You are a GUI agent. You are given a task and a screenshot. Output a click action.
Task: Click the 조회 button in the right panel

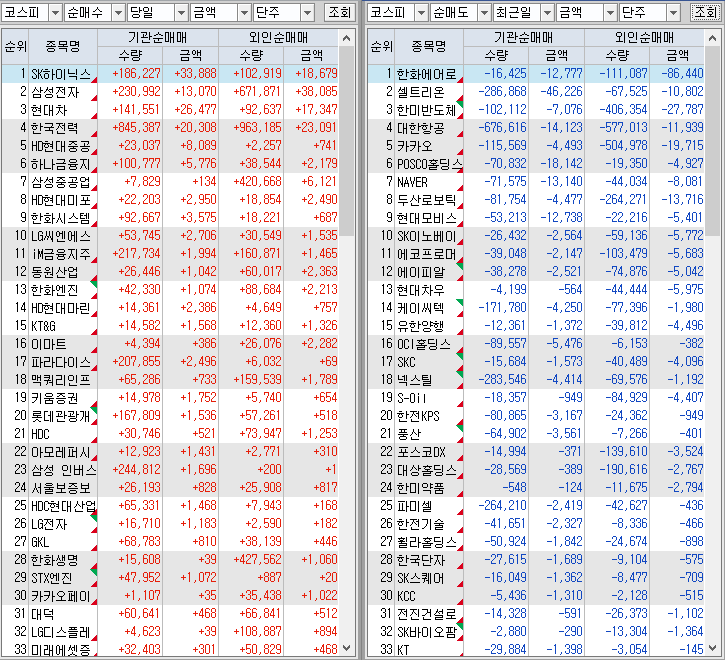pyautogui.click(x=706, y=12)
